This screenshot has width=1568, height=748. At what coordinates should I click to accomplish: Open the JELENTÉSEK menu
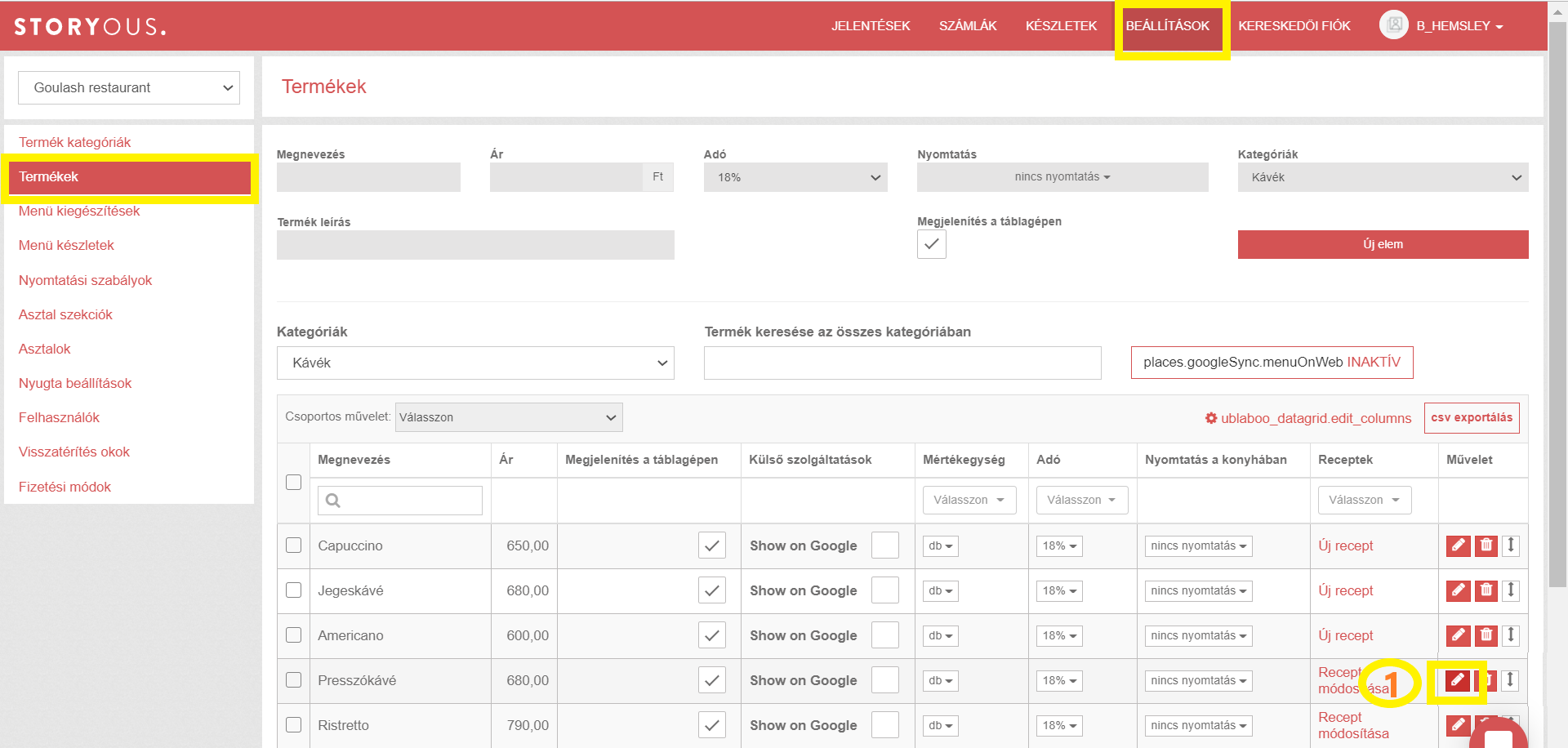[x=871, y=25]
